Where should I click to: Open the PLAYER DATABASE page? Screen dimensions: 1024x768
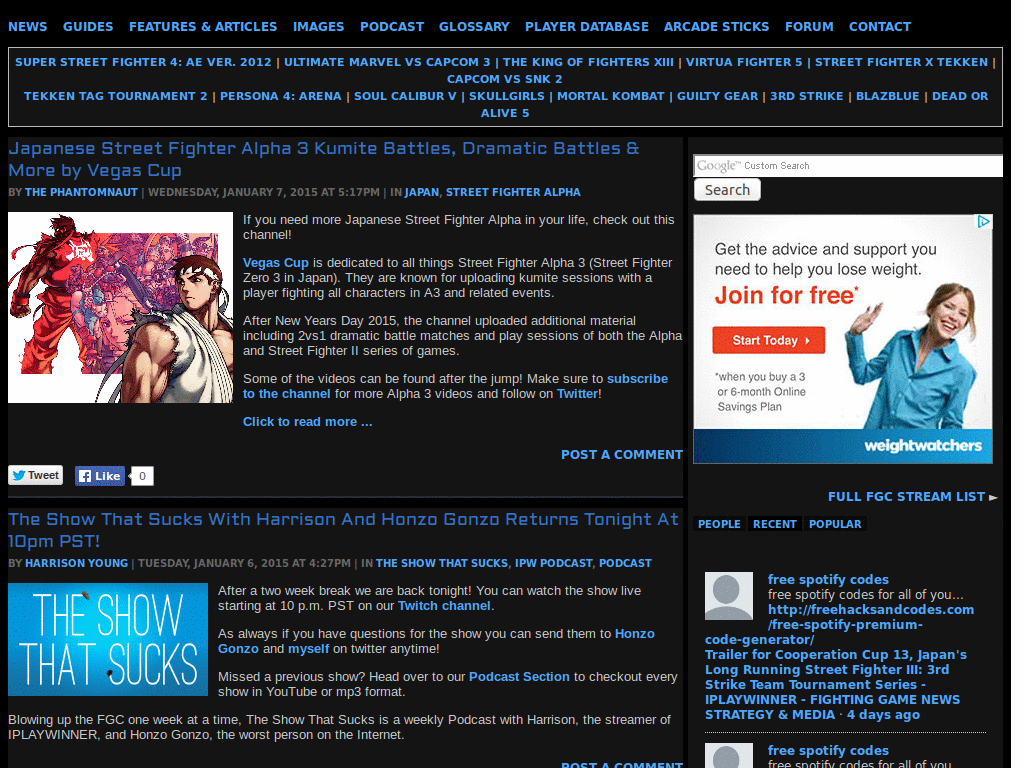(x=586, y=27)
